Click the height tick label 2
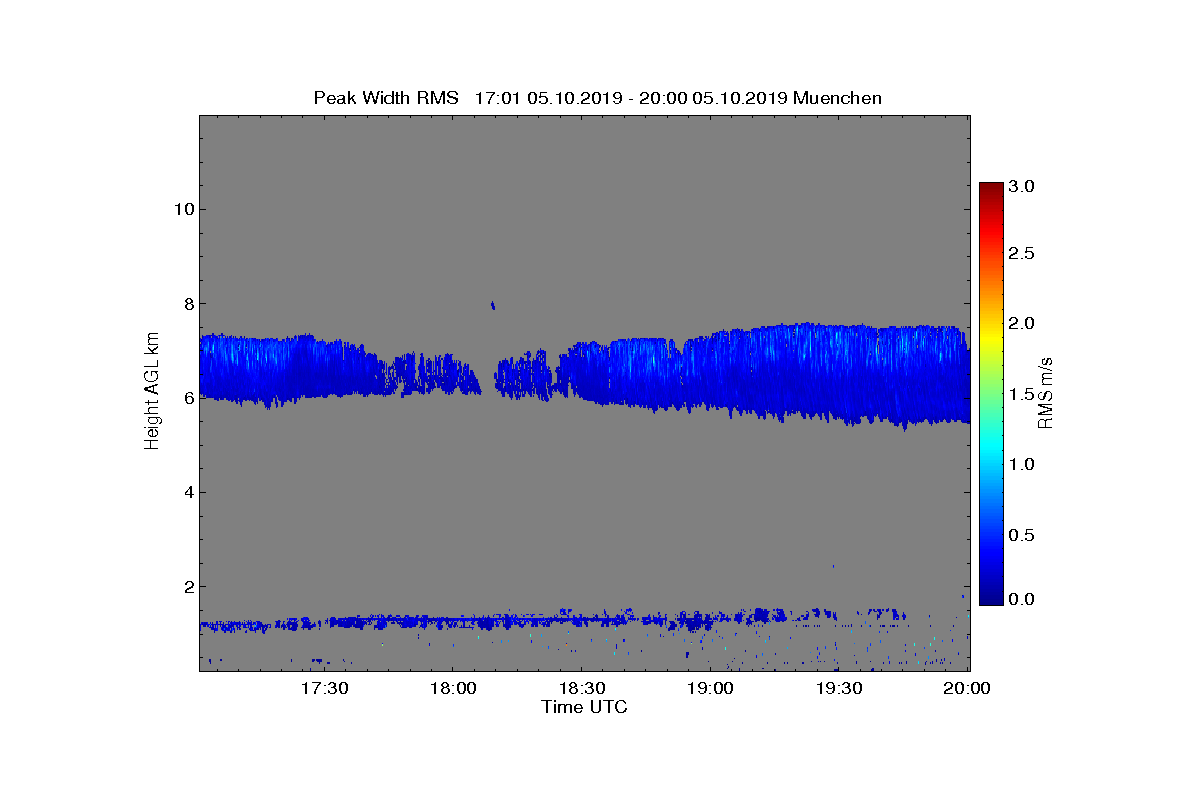This screenshot has width=1200, height=800. [x=187, y=587]
